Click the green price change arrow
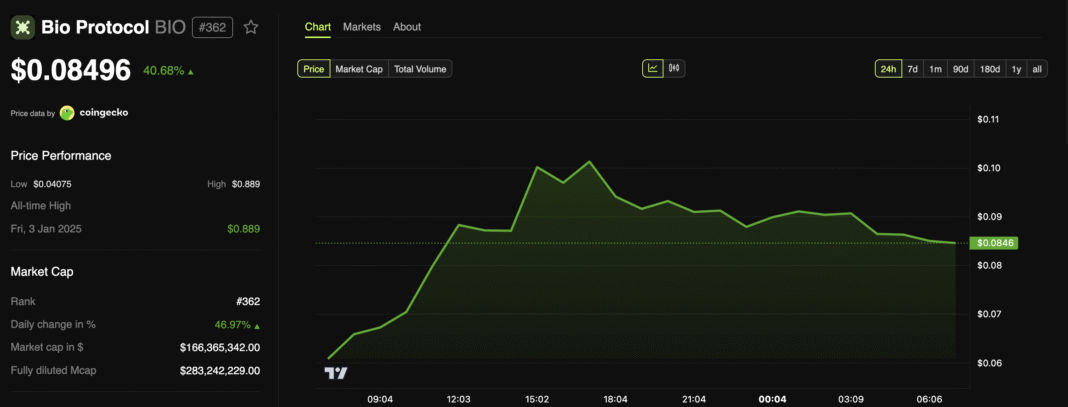 tap(191, 72)
